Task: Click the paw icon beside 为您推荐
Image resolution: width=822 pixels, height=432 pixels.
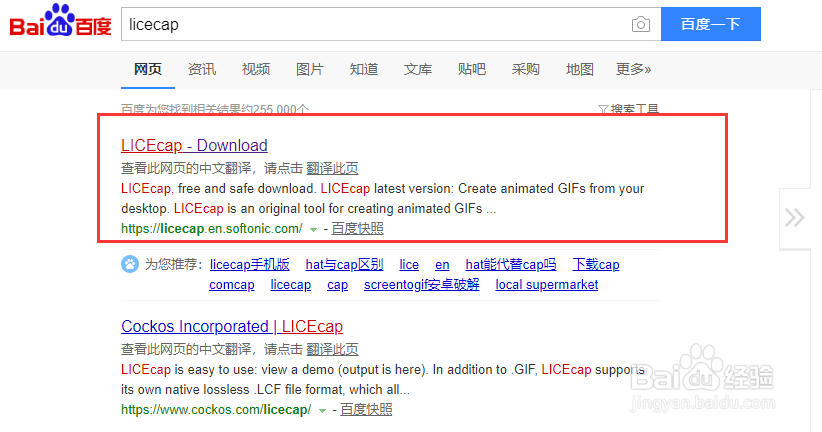Action: (130, 264)
